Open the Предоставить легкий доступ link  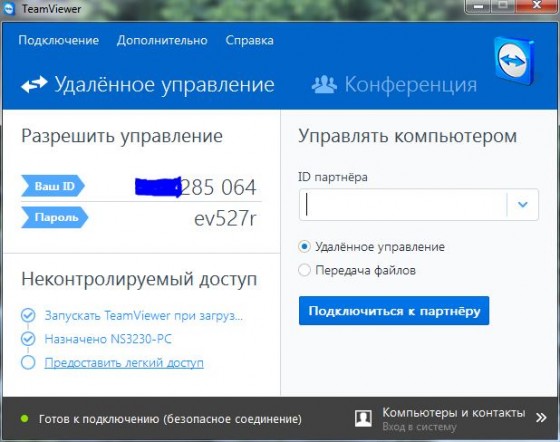124,363
